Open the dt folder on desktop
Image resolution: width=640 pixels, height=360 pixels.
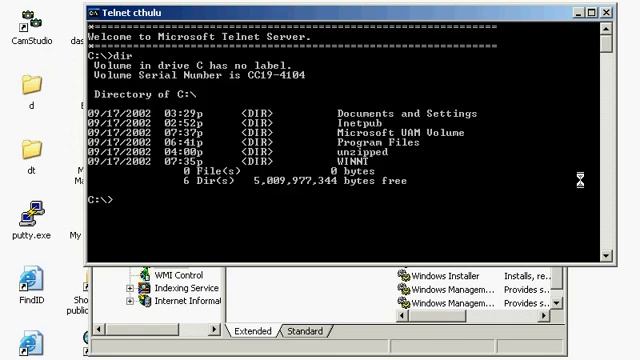(31, 149)
